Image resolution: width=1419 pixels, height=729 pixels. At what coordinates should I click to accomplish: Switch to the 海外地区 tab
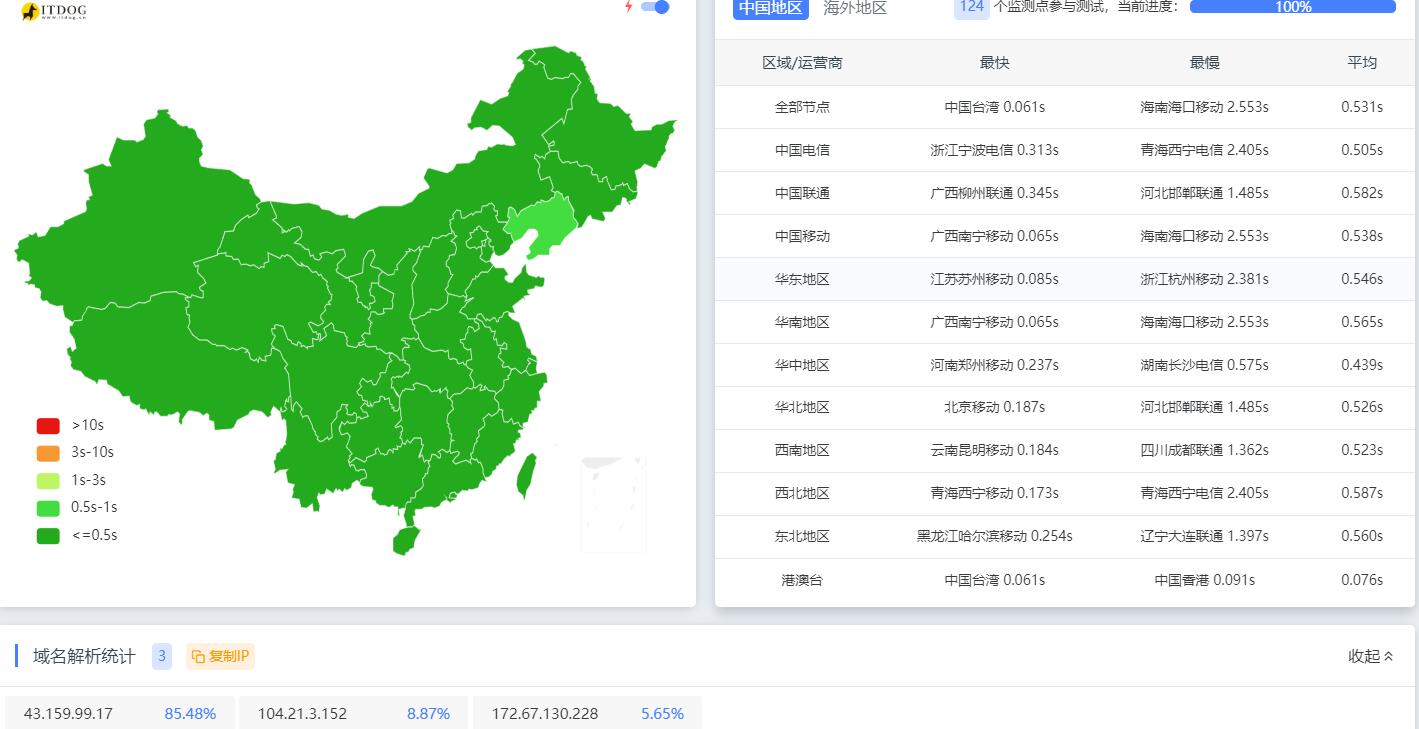pyautogui.click(x=855, y=8)
